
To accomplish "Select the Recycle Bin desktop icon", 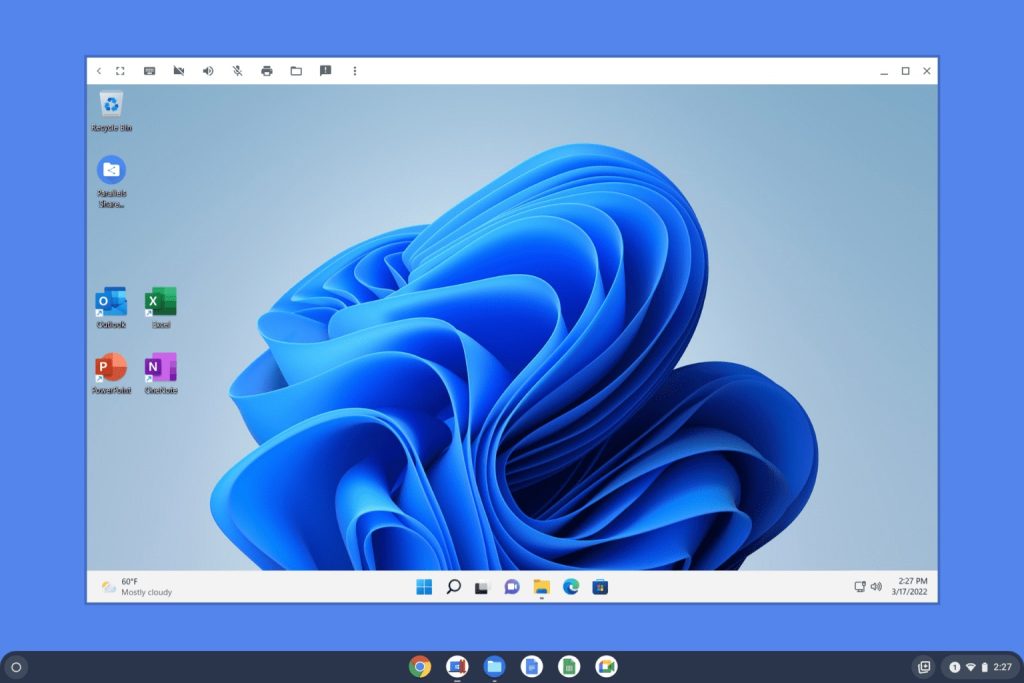I will point(111,112).
